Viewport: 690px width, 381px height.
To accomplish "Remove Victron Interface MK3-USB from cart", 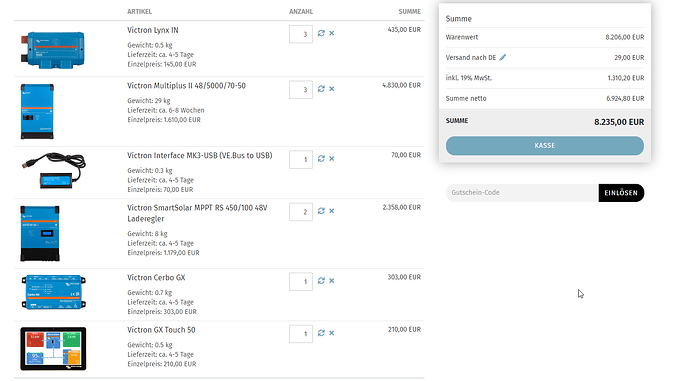I will coord(332,159).
